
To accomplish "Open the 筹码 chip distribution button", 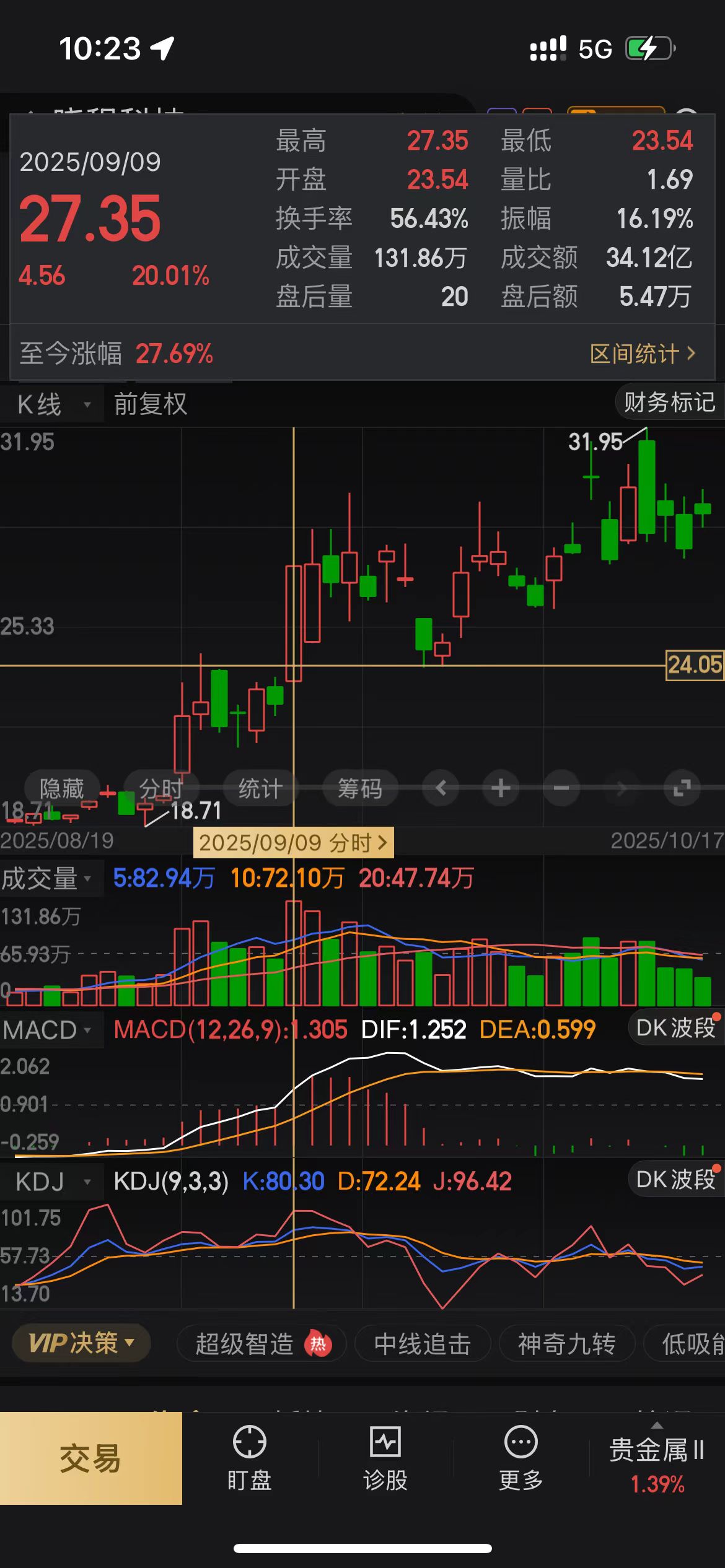I will click(360, 788).
